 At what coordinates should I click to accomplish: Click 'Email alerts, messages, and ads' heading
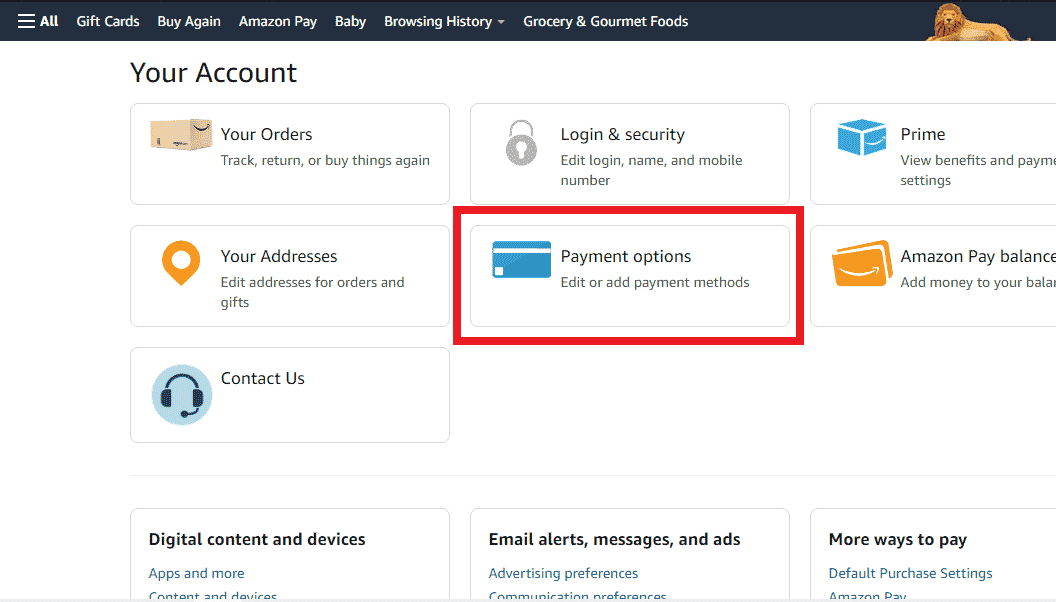tap(614, 539)
